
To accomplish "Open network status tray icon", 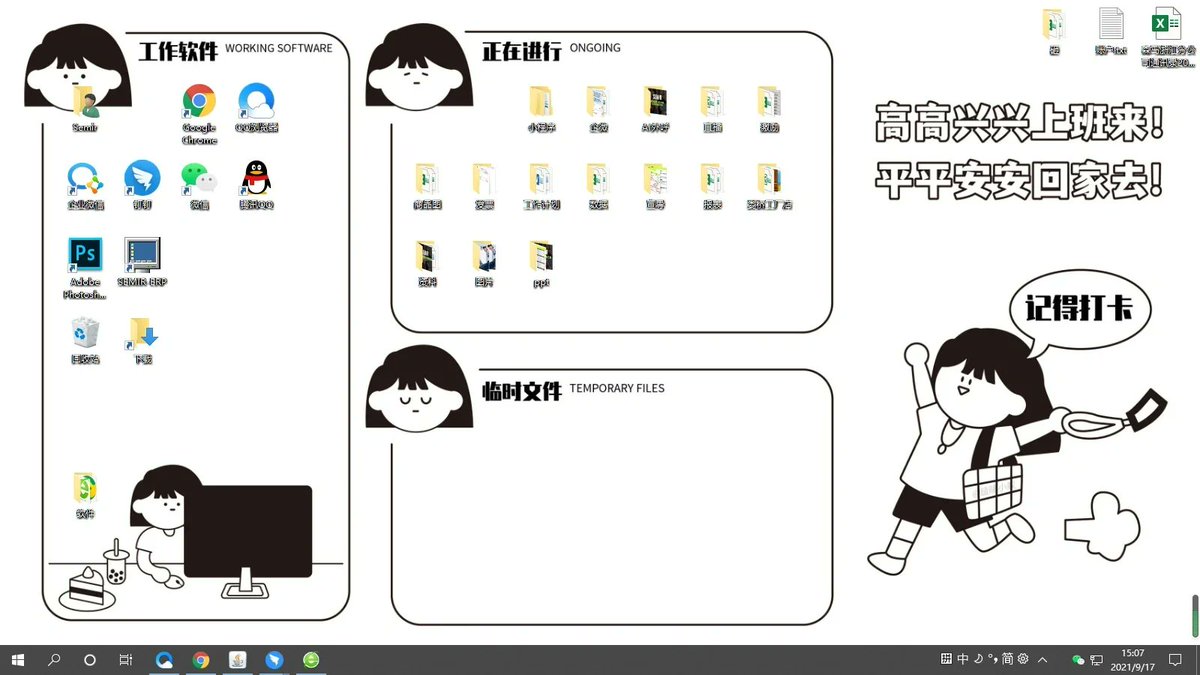I will tap(1097, 660).
